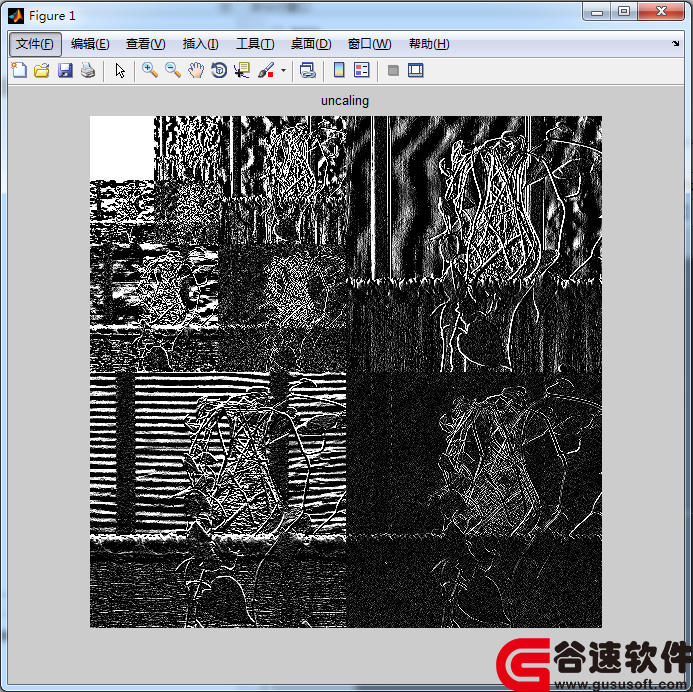693x692 pixels.
Task: Click the Show Plot Tools icon
Action: pyautogui.click(x=415, y=70)
